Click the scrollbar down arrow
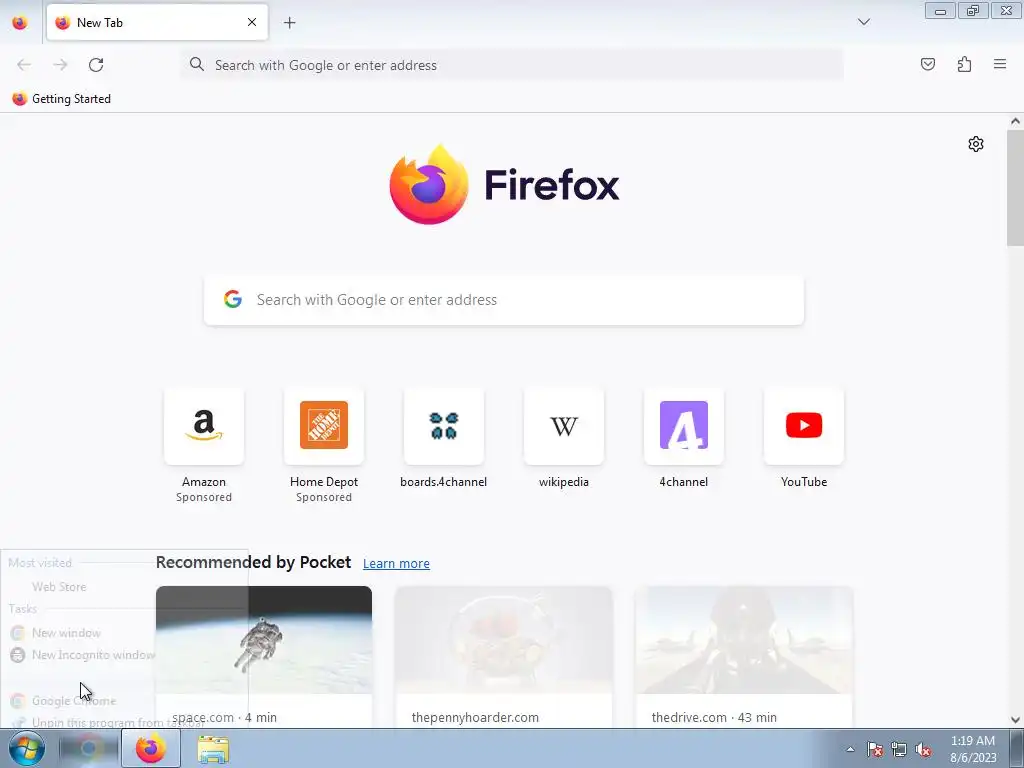The height and width of the screenshot is (768, 1024). click(1015, 720)
